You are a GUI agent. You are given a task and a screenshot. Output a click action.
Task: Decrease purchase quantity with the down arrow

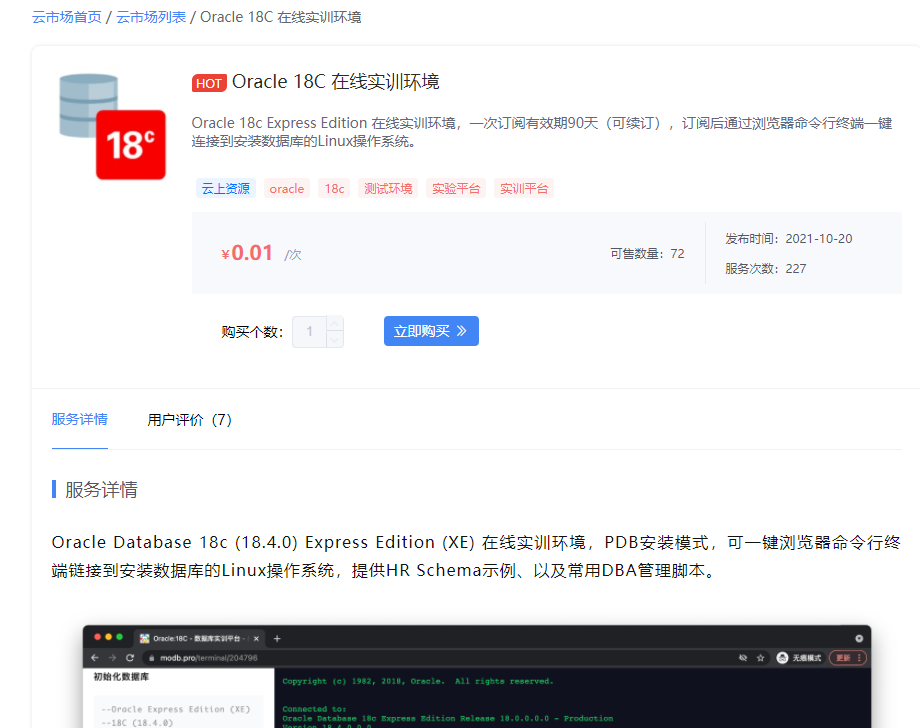point(334,340)
